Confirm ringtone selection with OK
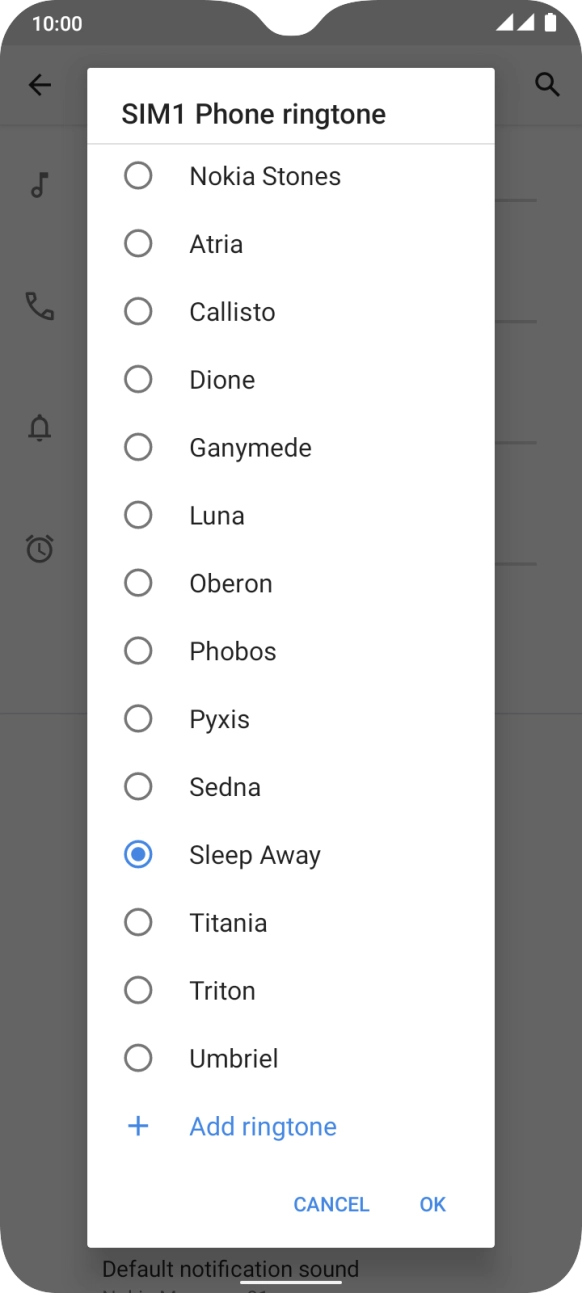 click(432, 1204)
